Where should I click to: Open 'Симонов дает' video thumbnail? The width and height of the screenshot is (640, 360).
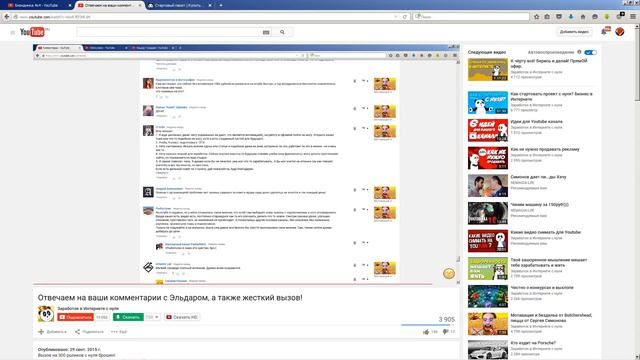[488, 186]
